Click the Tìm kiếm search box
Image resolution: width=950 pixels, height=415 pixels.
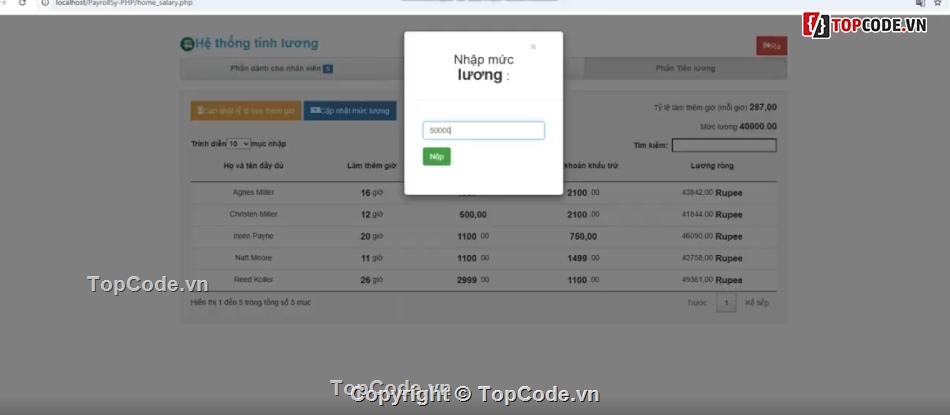pos(724,145)
